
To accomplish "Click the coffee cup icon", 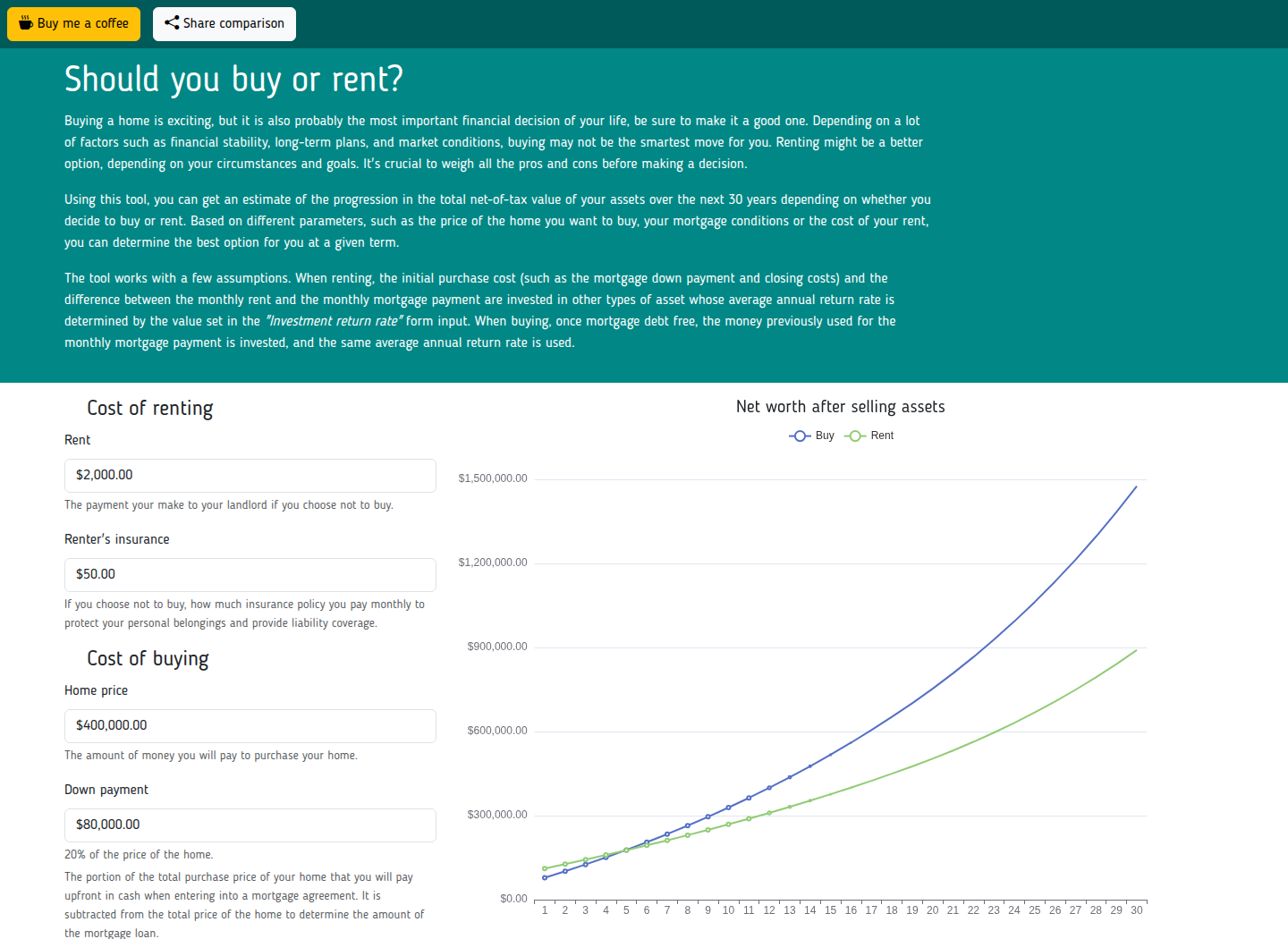I will pos(26,23).
